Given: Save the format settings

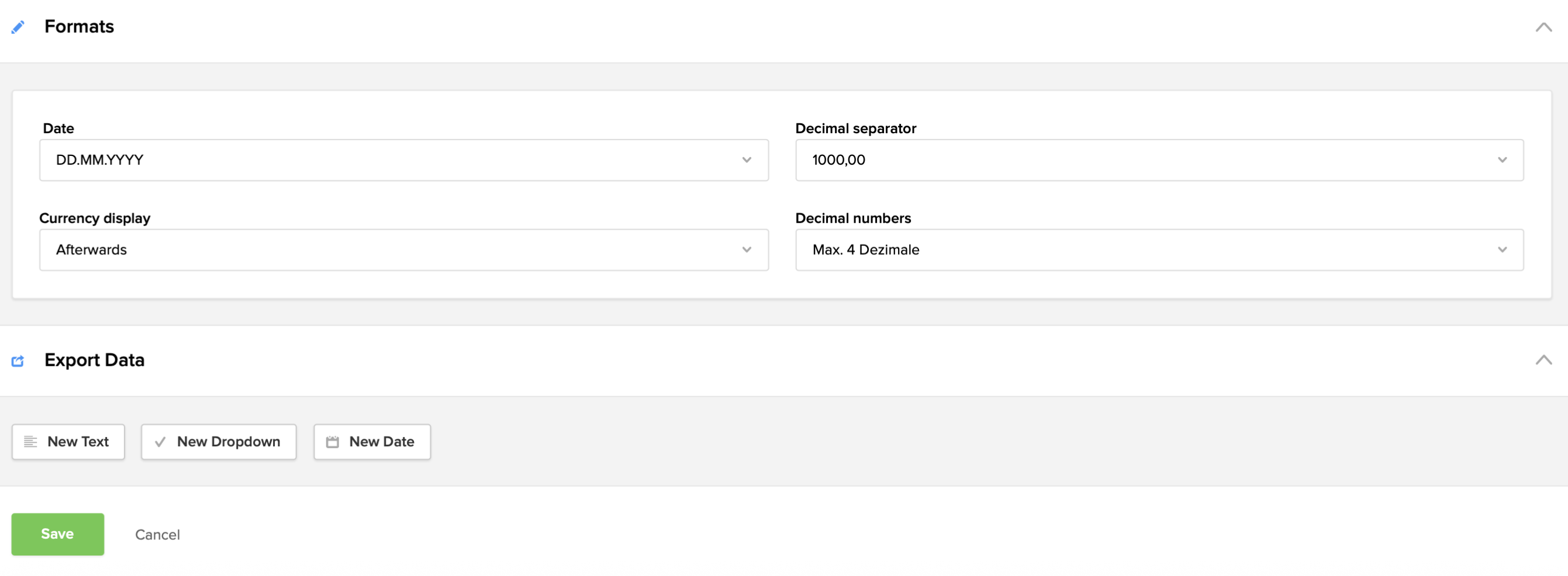Looking at the screenshot, I should coord(57,534).
